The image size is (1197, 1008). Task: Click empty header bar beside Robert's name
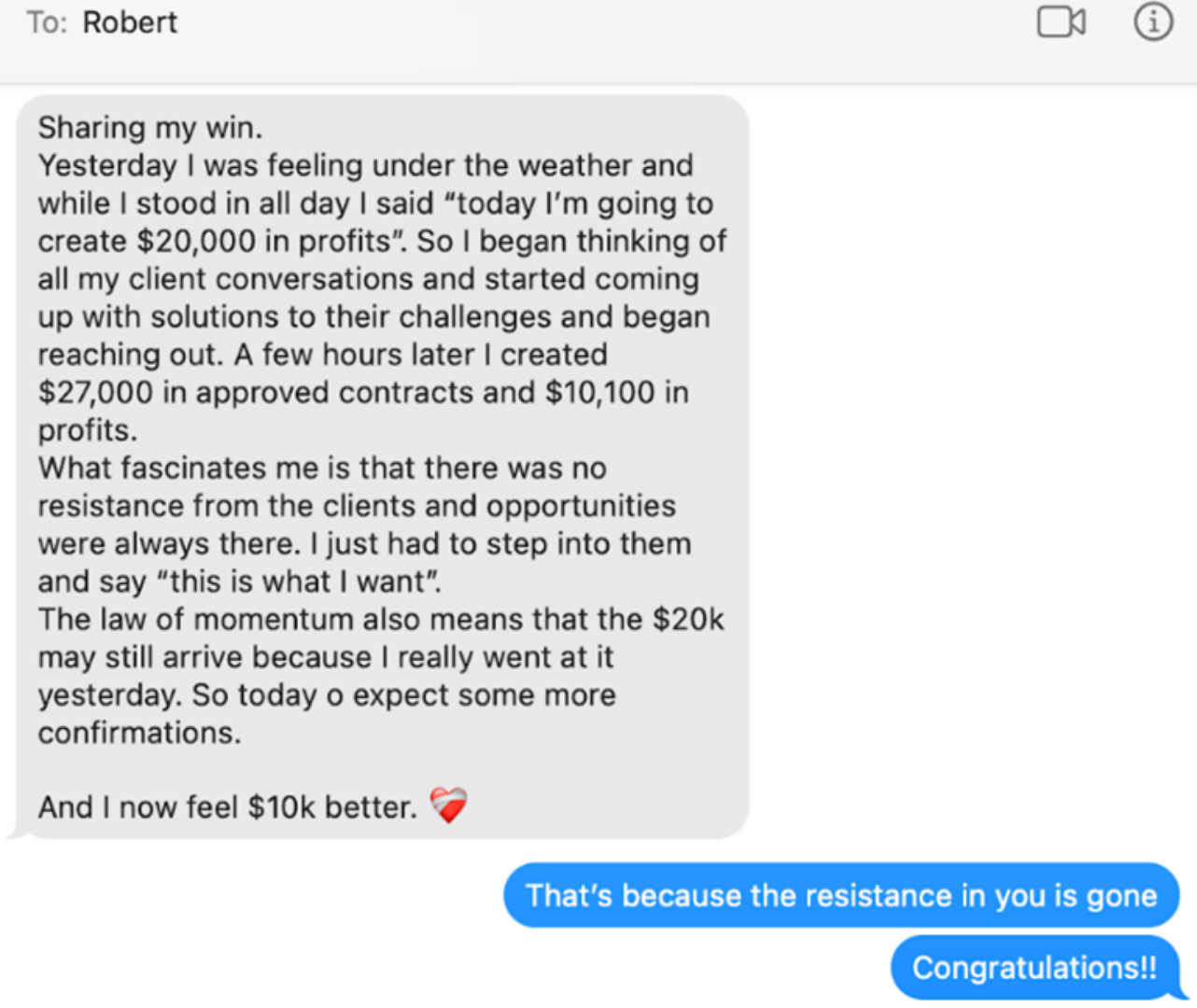pyautogui.click(x=607, y=22)
